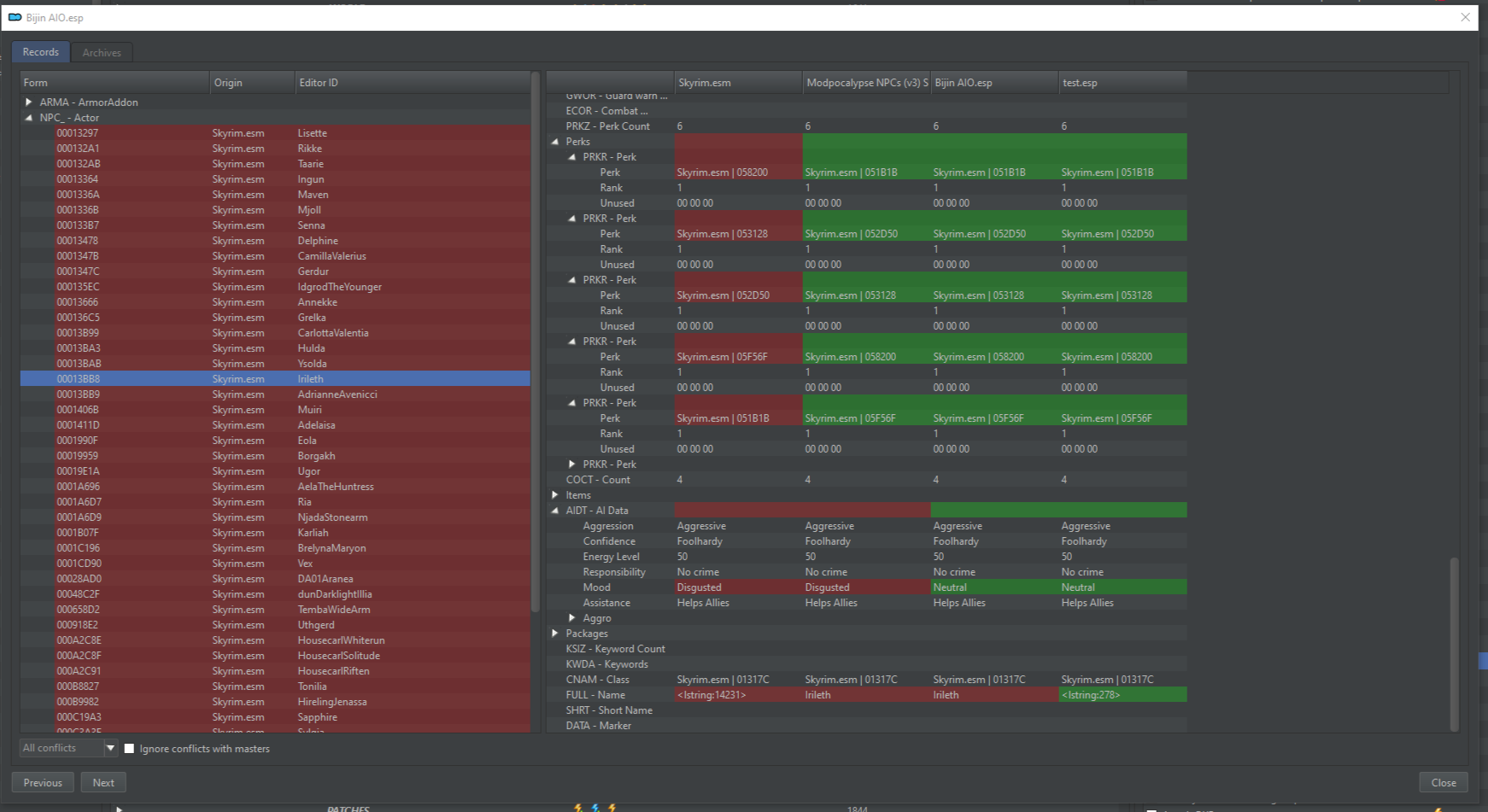Select the NjadaStonearm record row
The width and height of the screenshot is (1488, 812).
click(275, 517)
